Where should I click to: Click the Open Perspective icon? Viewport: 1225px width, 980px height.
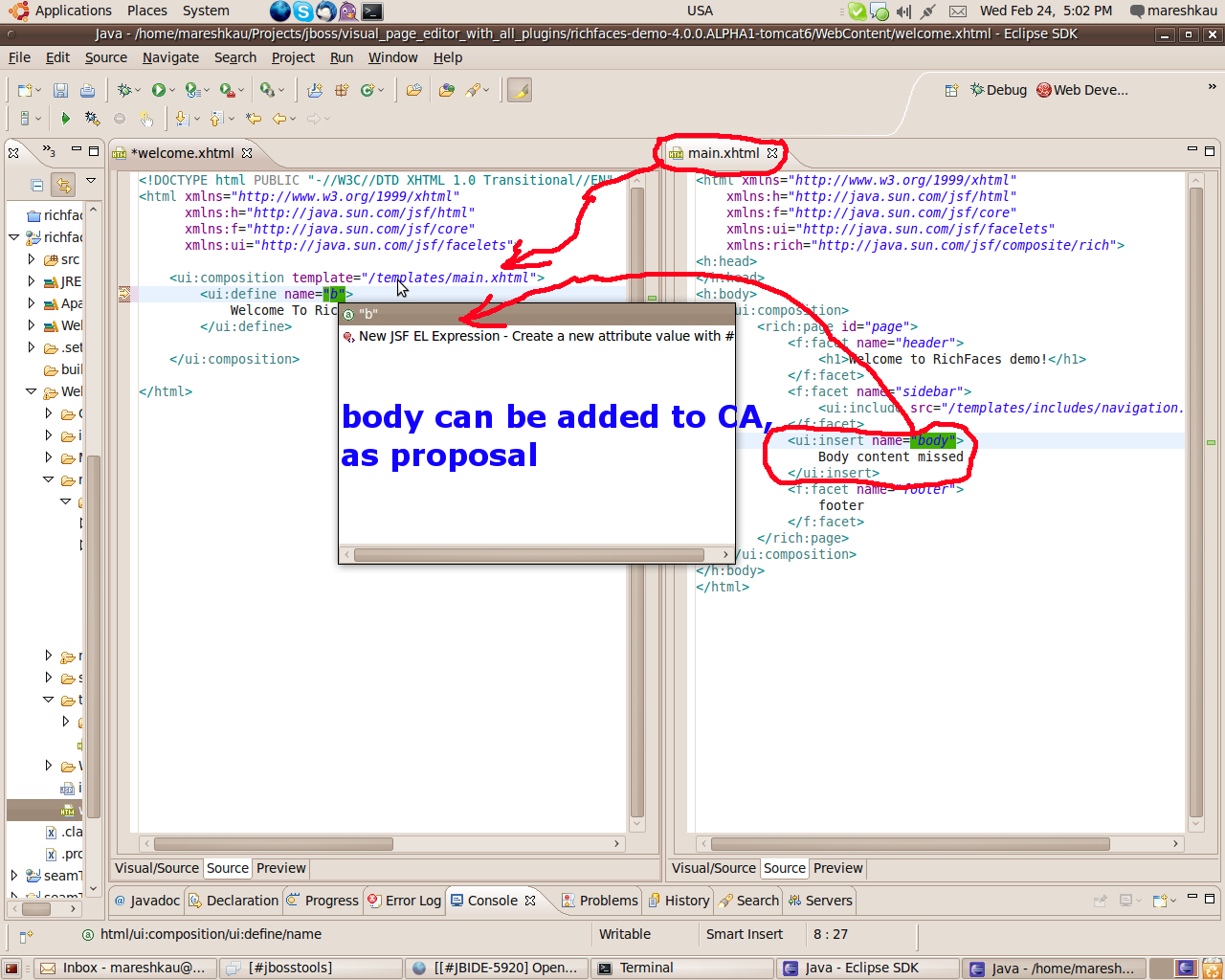coord(951,90)
